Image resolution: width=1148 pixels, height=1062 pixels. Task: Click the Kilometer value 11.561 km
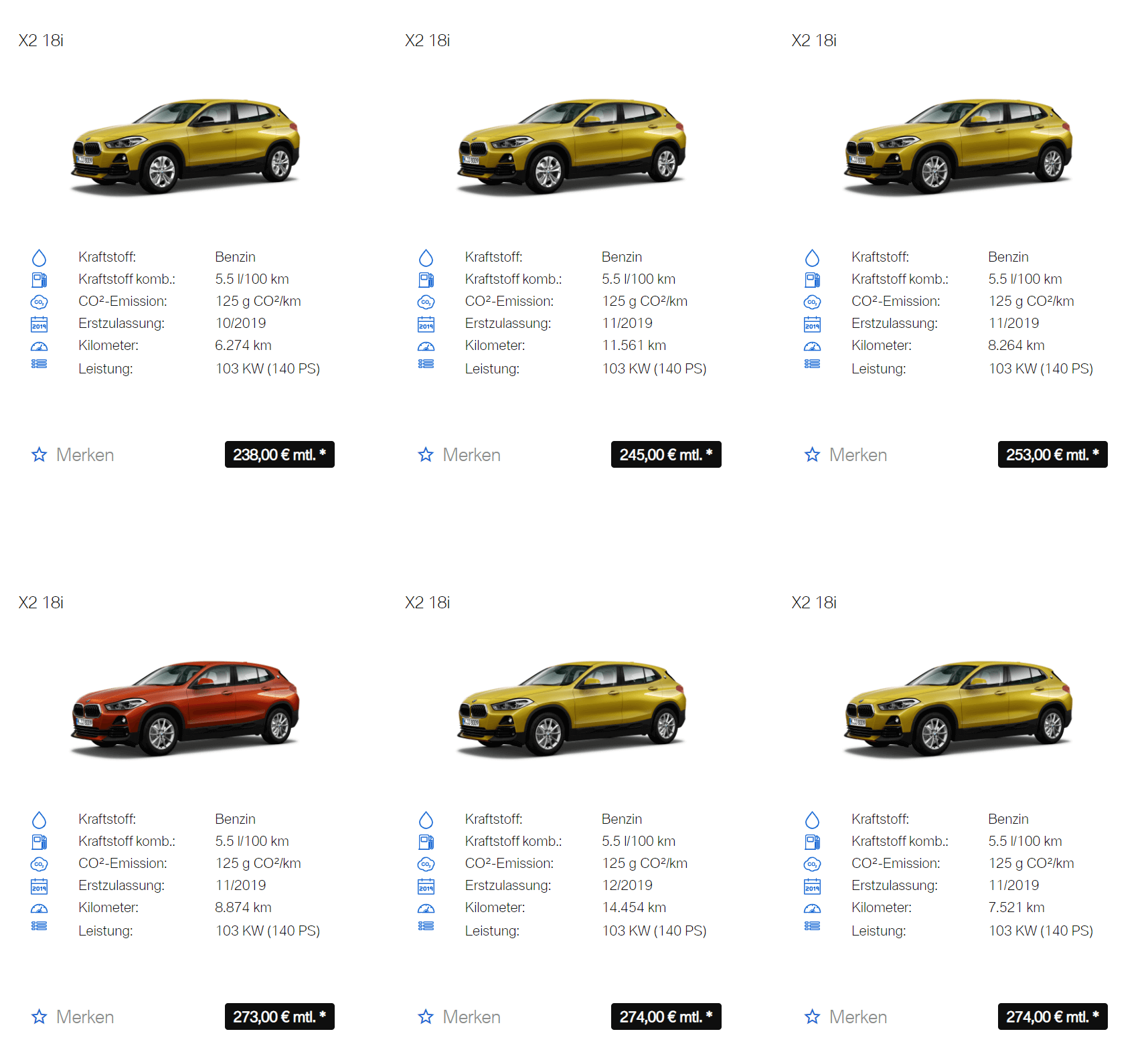(634, 345)
